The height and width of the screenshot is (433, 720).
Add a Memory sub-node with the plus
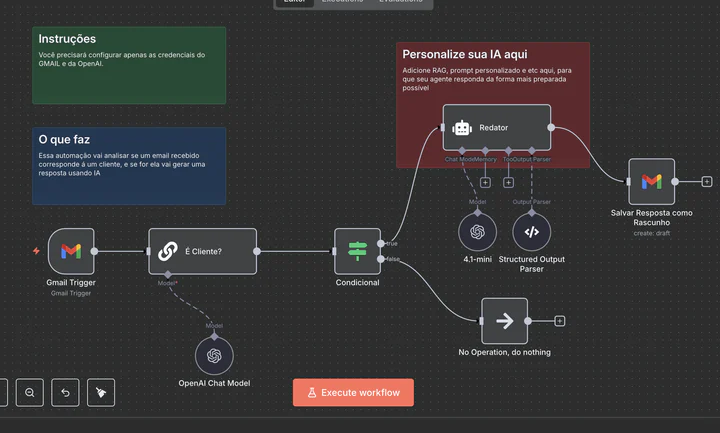(x=485, y=183)
